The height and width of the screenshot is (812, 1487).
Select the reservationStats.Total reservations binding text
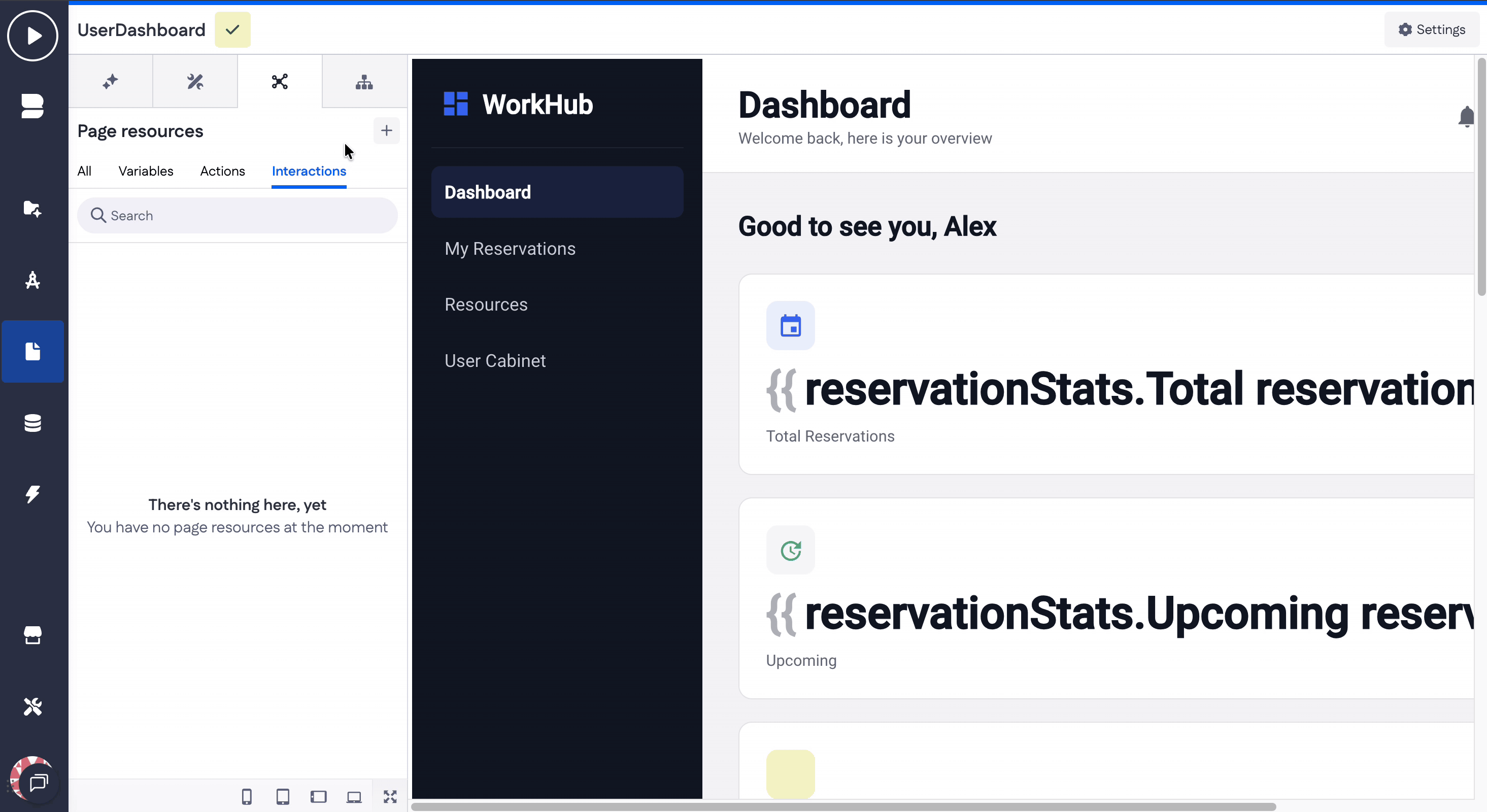pyautogui.click(x=1120, y=390)
